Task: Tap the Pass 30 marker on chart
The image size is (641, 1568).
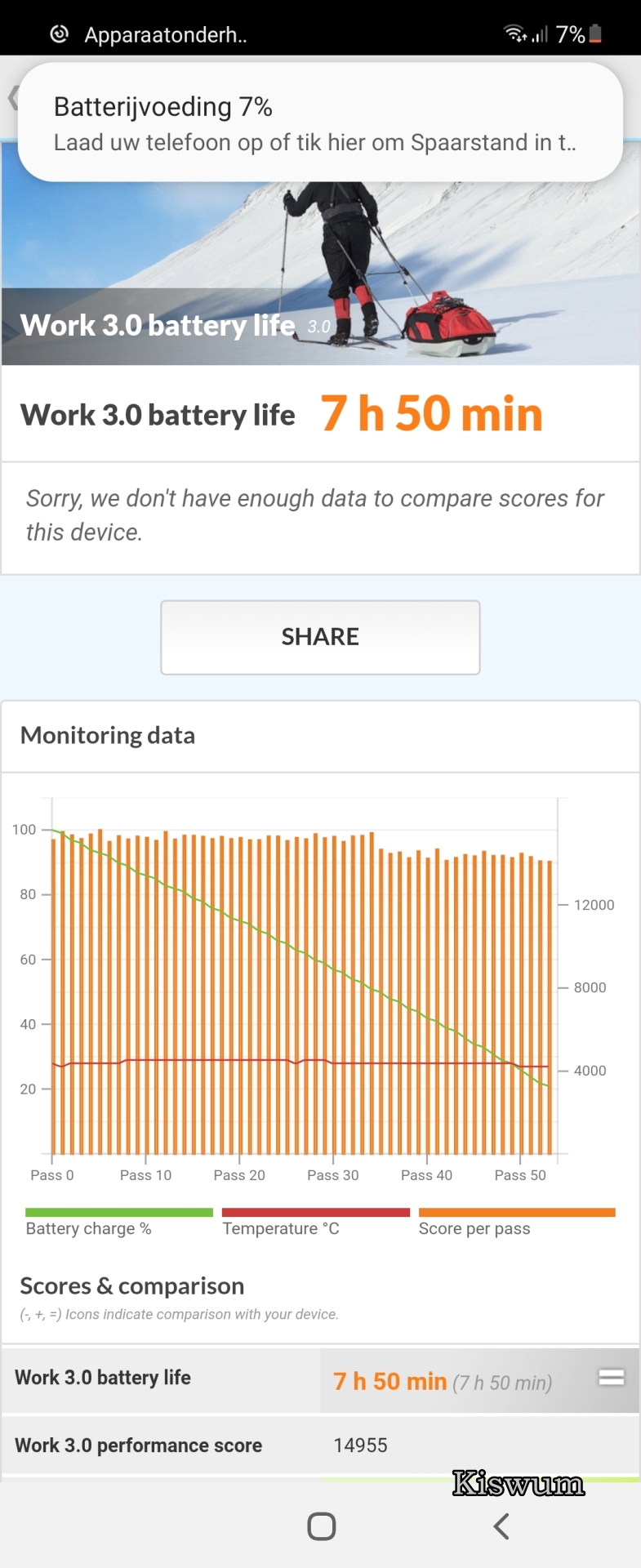Action: 333,1174
